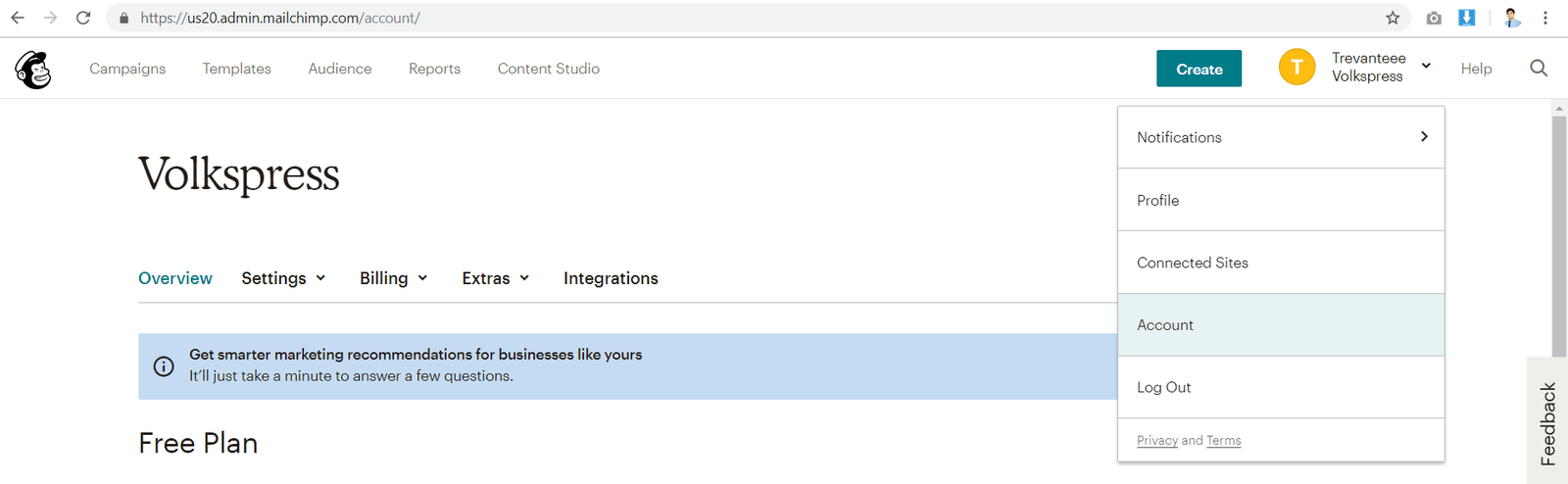The image size is (1568, 484).
Task: Click the smarter marketing recommendations banner
Action: [627, 365]
